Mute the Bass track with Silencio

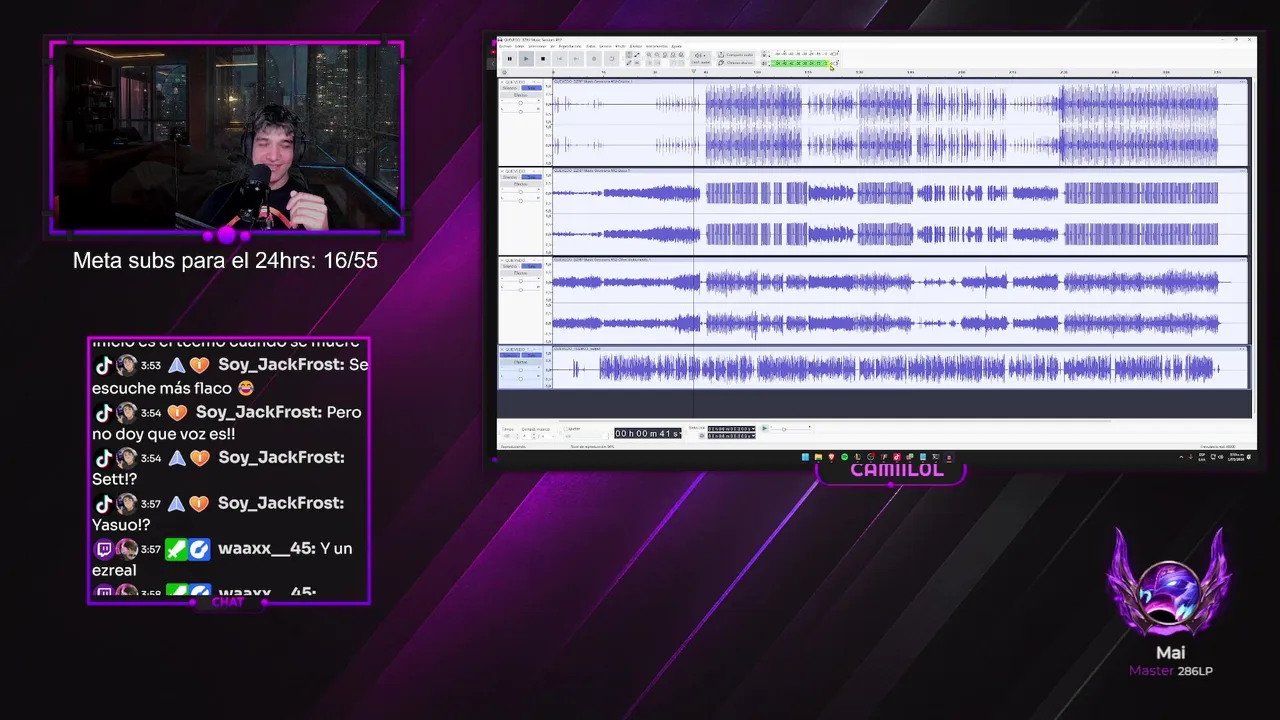click(x=510, y=177)
